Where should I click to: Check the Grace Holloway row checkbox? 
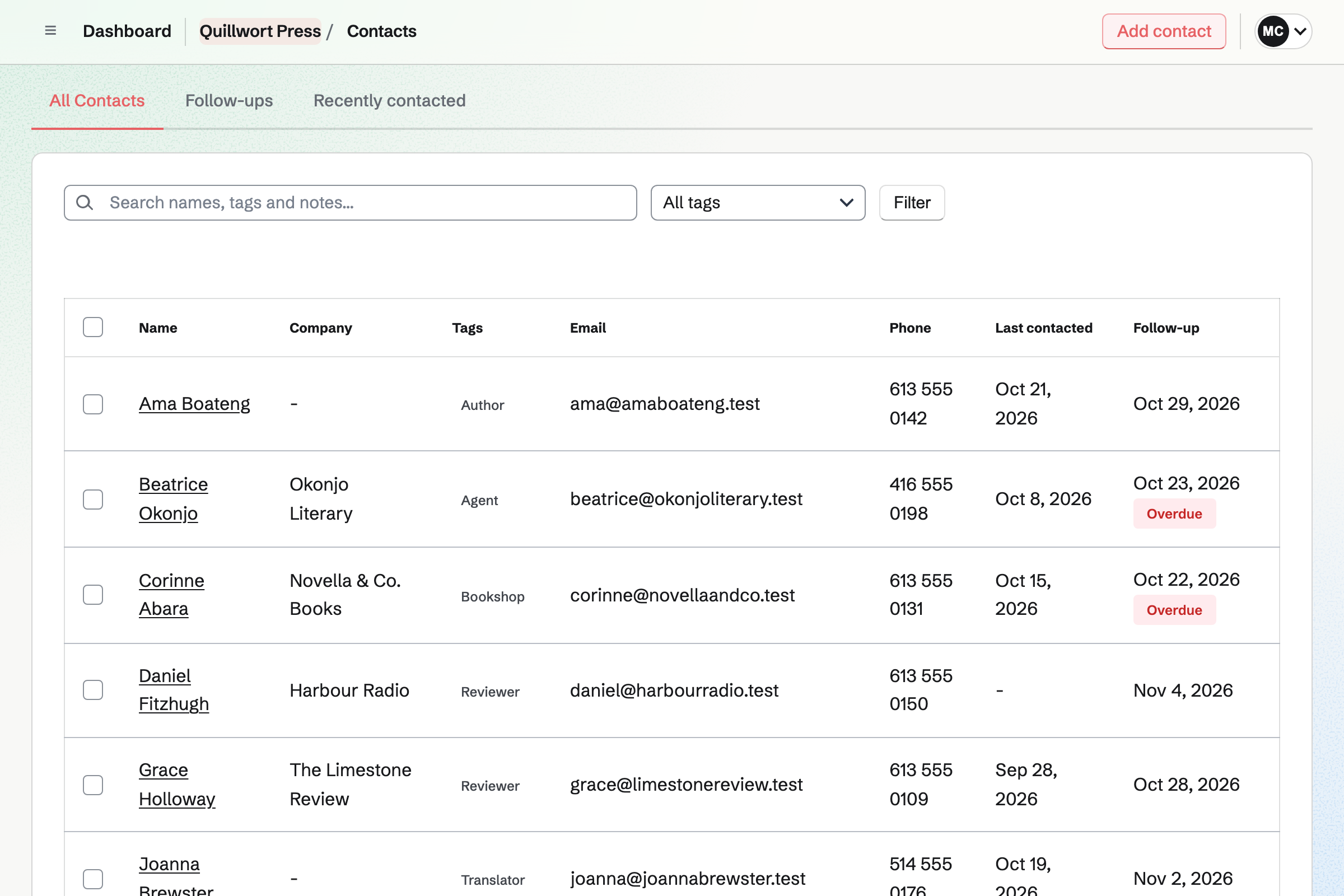92,785
